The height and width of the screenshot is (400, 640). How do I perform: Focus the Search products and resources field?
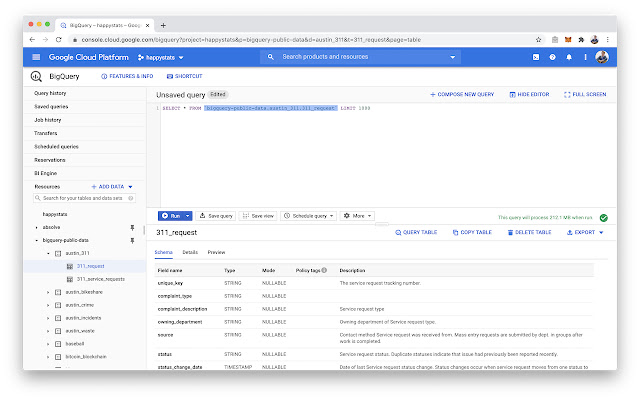pos(360,57)
